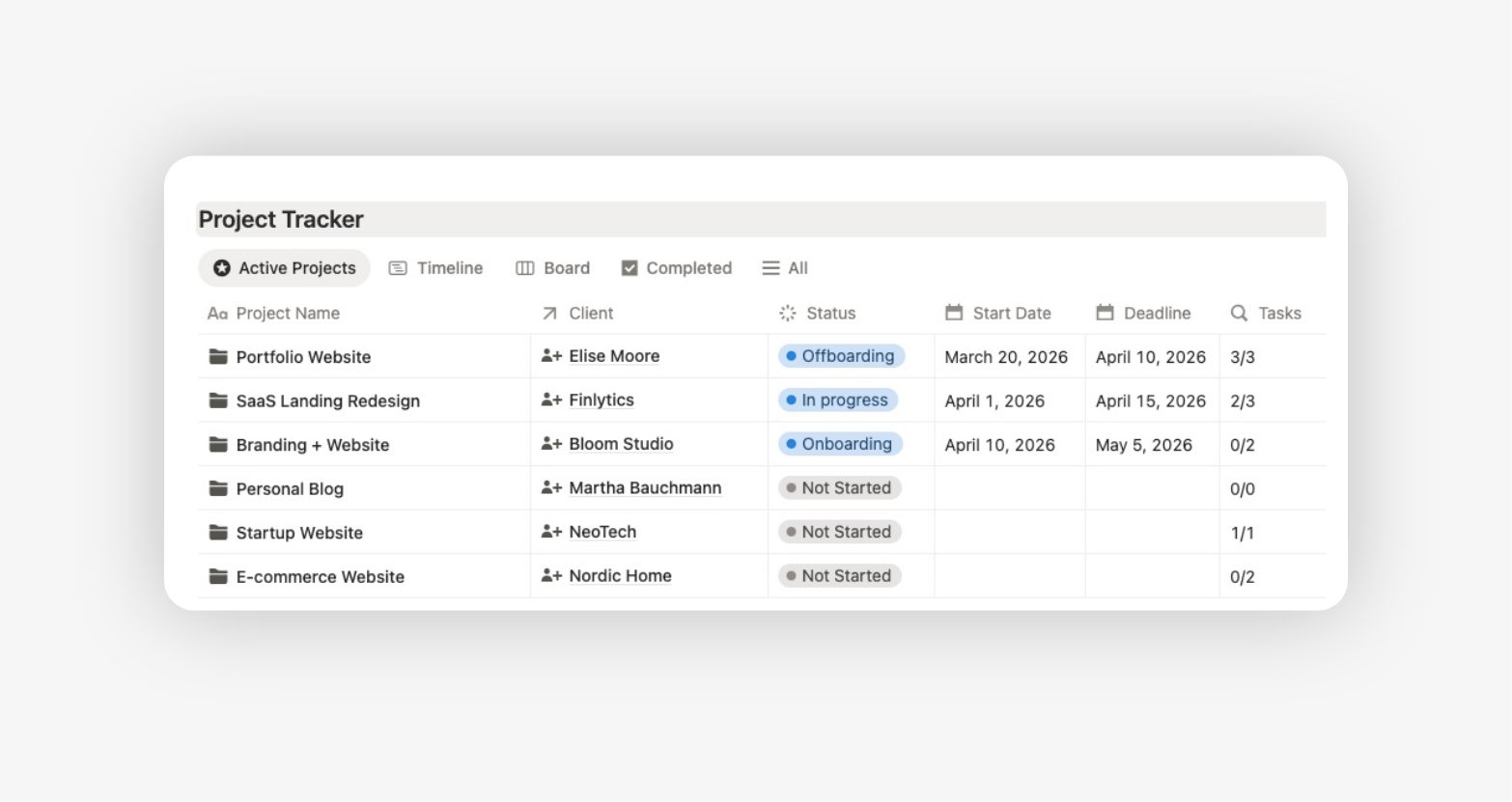Viewport: 1512px width, 802px height.
Task: Click the Project Tracker title to rename
Action: (x=280, y=219)
